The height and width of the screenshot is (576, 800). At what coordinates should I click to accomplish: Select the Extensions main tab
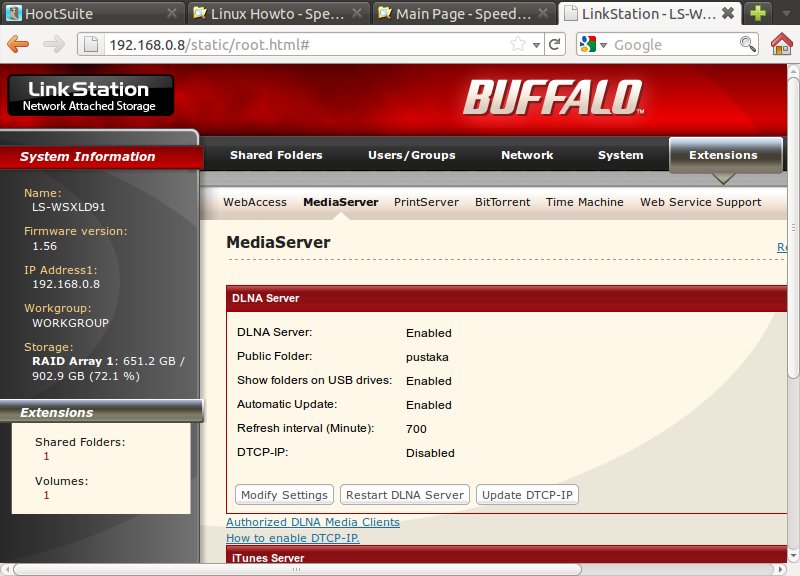[x=725, y=155]
